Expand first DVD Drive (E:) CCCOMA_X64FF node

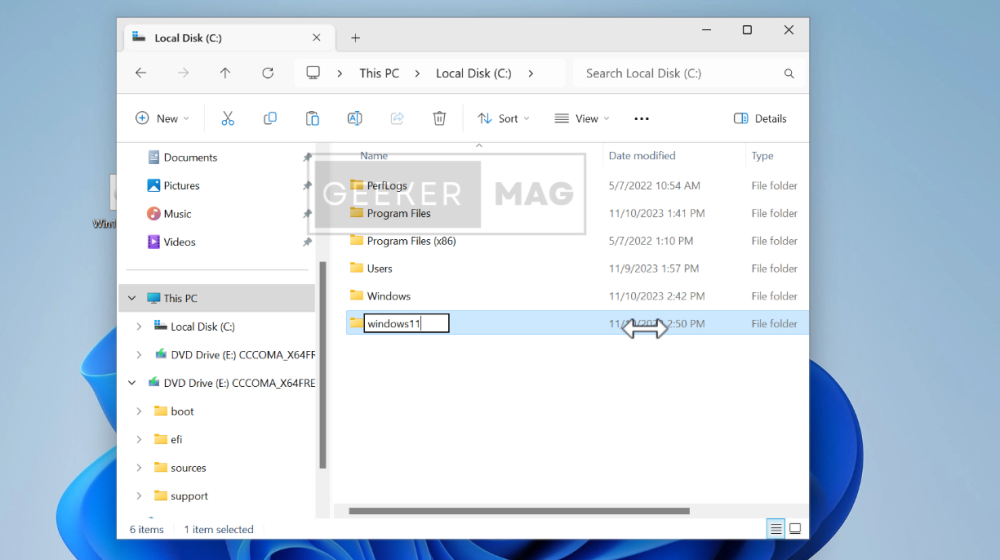(x=139, y=355)
